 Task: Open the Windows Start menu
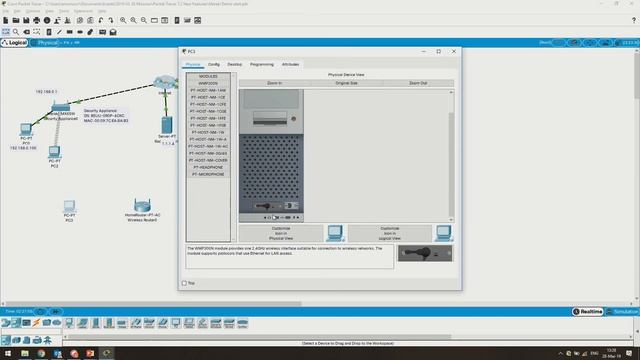[x=8, y=353]
